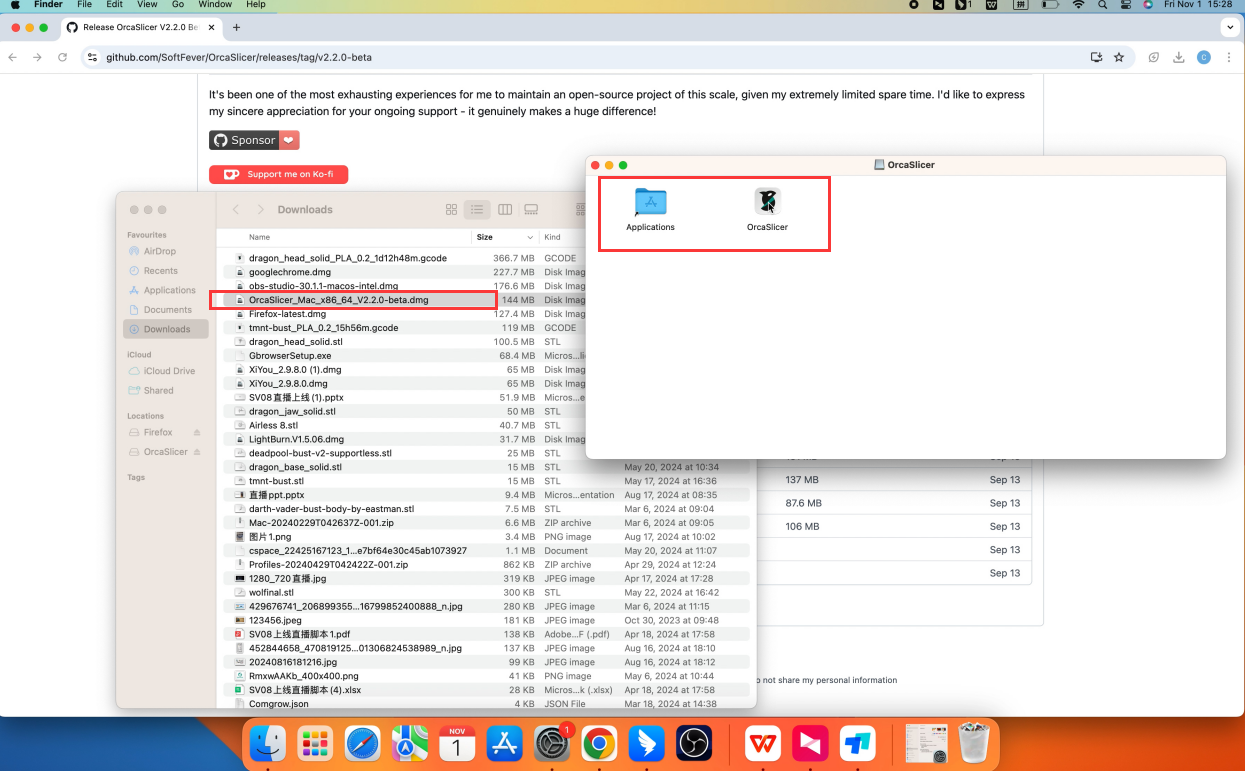
Task: Eject the Firefox volume in the sidebar
Action: 197,432
